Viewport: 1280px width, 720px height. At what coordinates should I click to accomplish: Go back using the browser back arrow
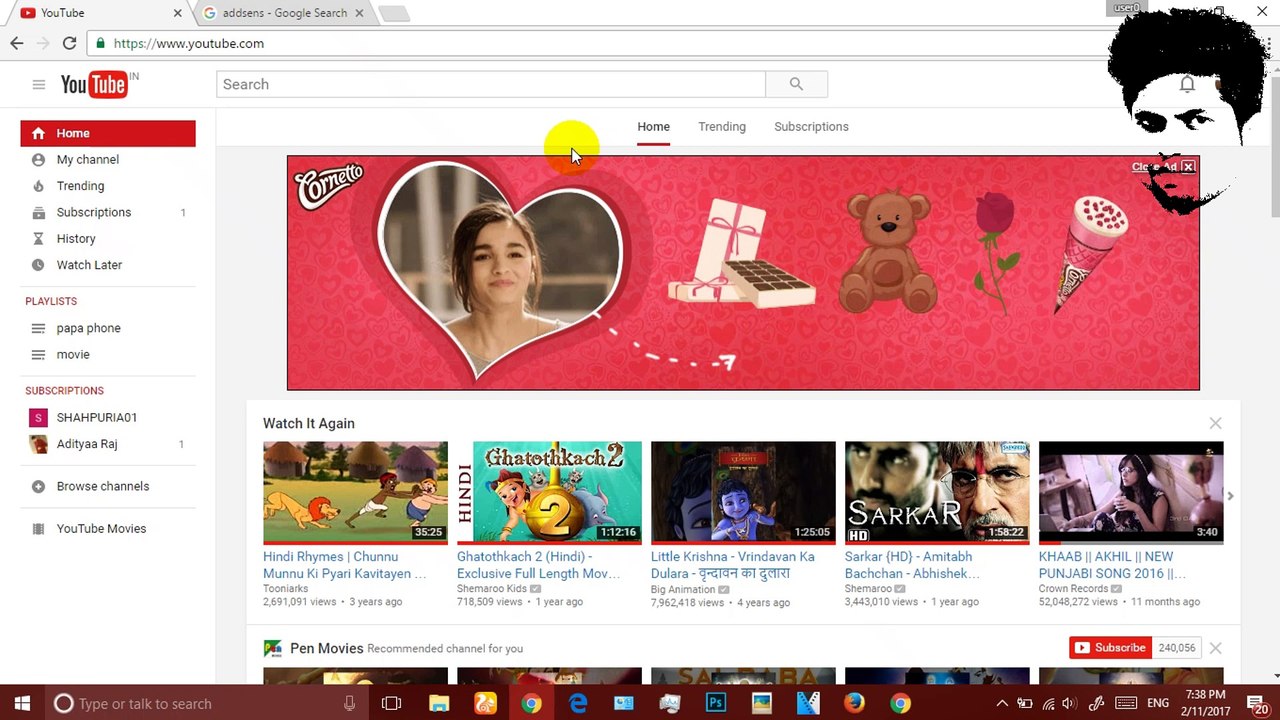tap(17, 43)
